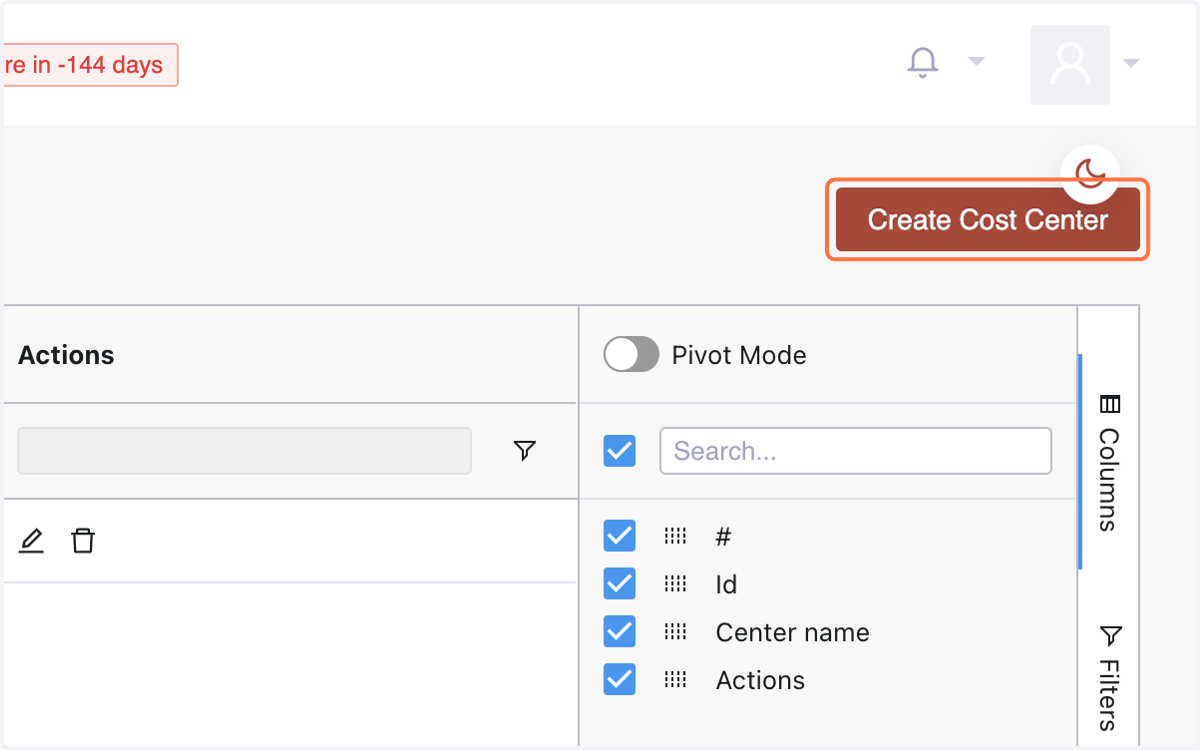Toggle the select-all columns checkbox
This screenshot has width=1200, height=750.
pos(619,451)
